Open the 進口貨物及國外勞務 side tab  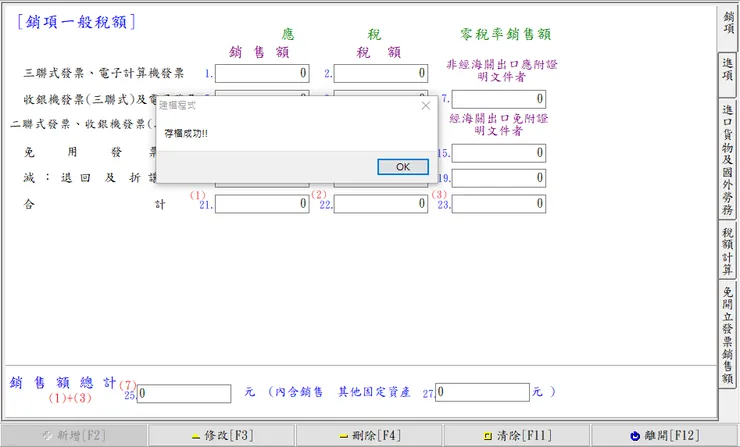click(x=728, y=159)
